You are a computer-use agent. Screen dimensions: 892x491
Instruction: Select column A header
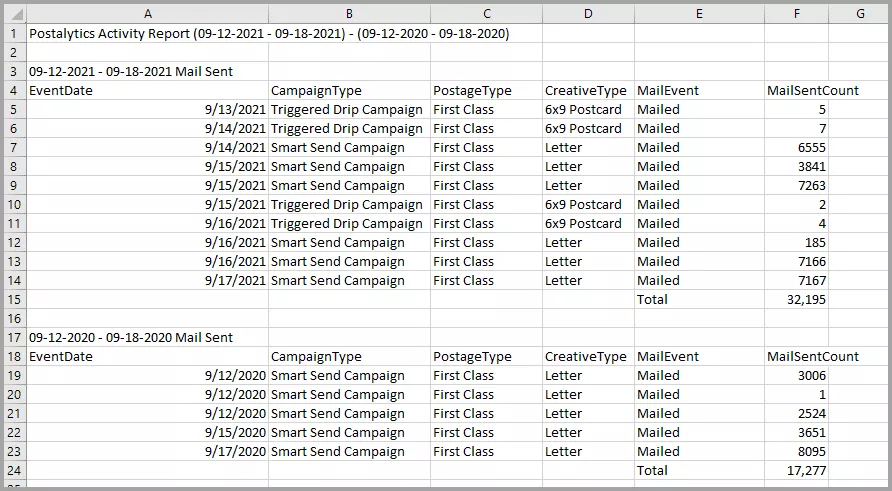coord(147,14)
